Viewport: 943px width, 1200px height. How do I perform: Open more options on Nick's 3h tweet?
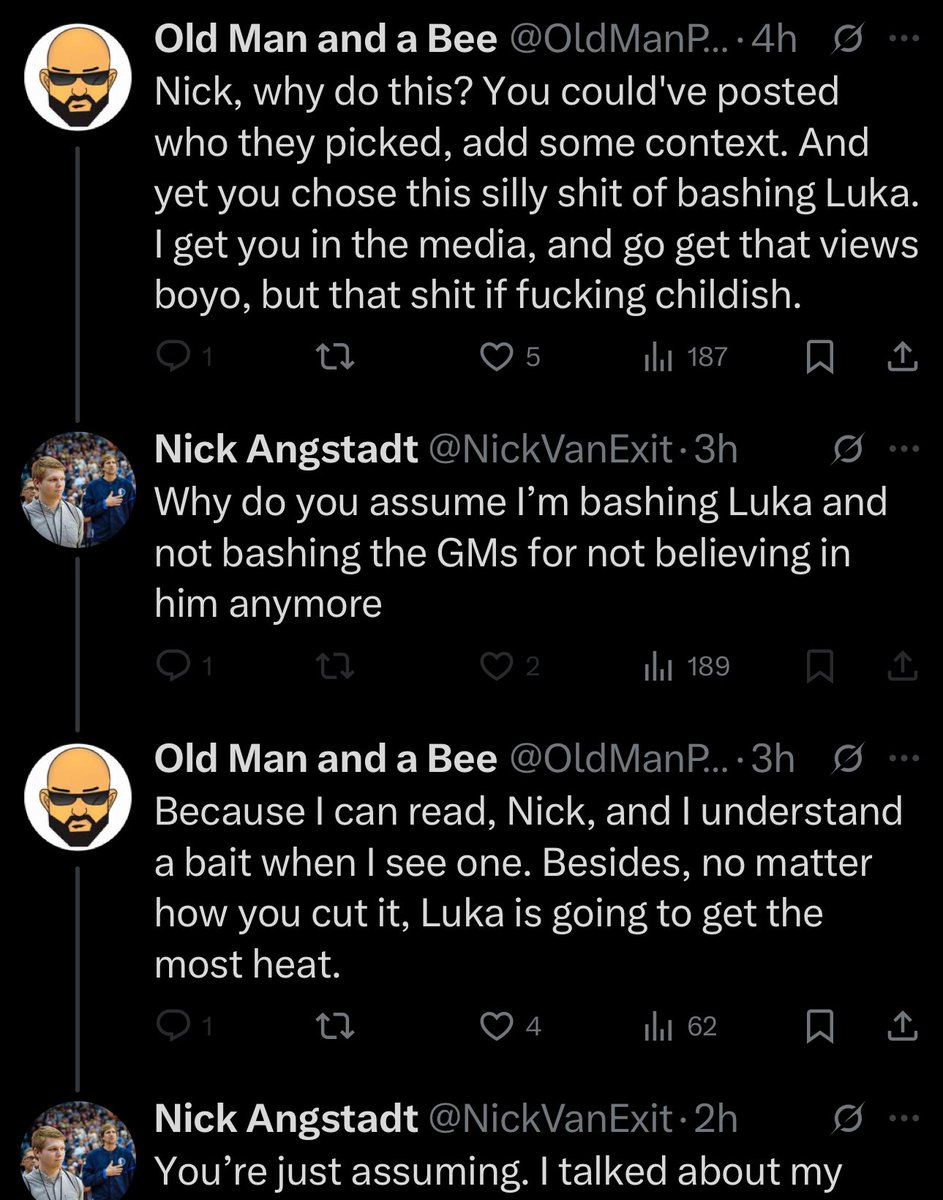coord(902,450)
